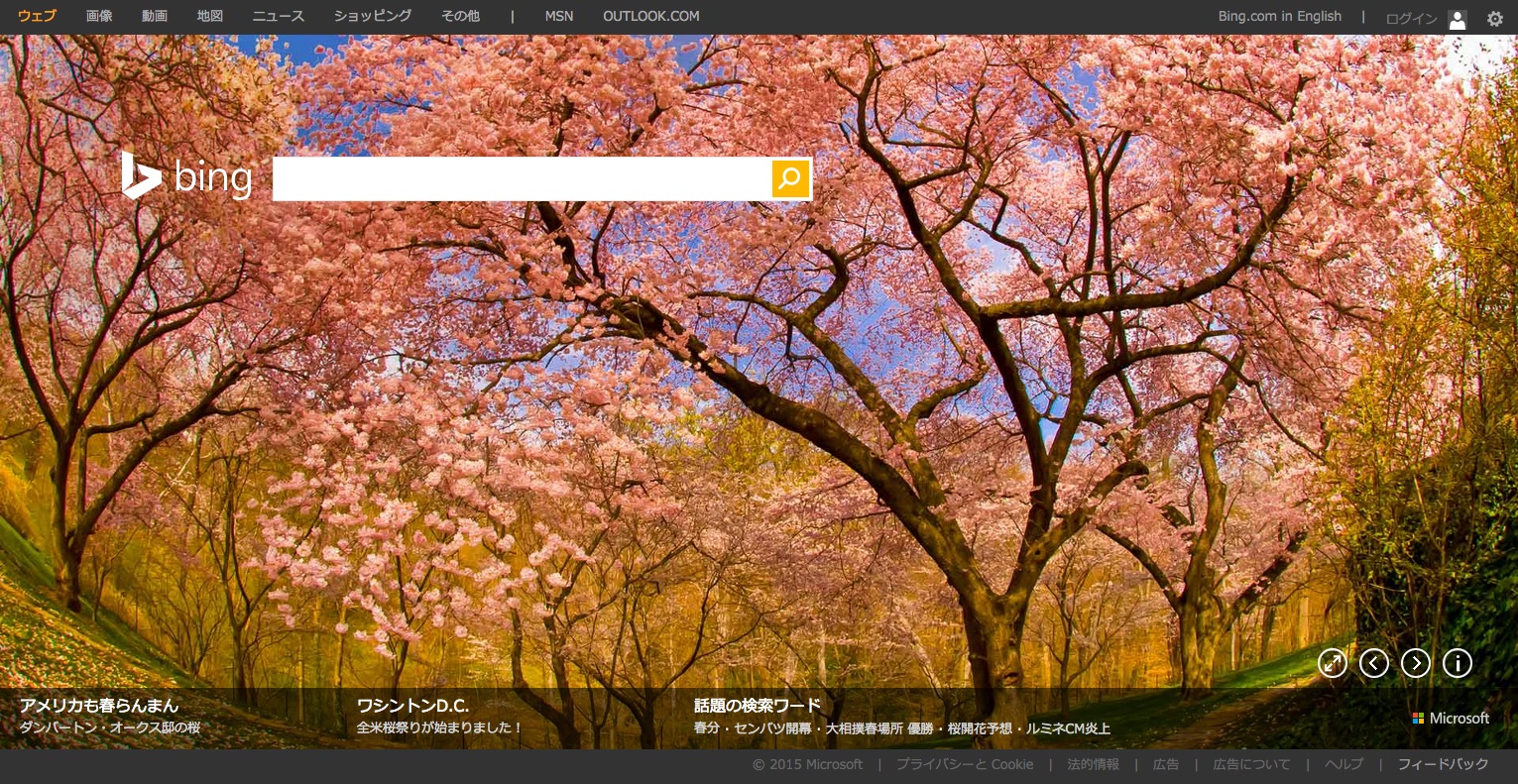Click the ログイン sign-in link
Screen dimensions: 1518x784
1411,19
